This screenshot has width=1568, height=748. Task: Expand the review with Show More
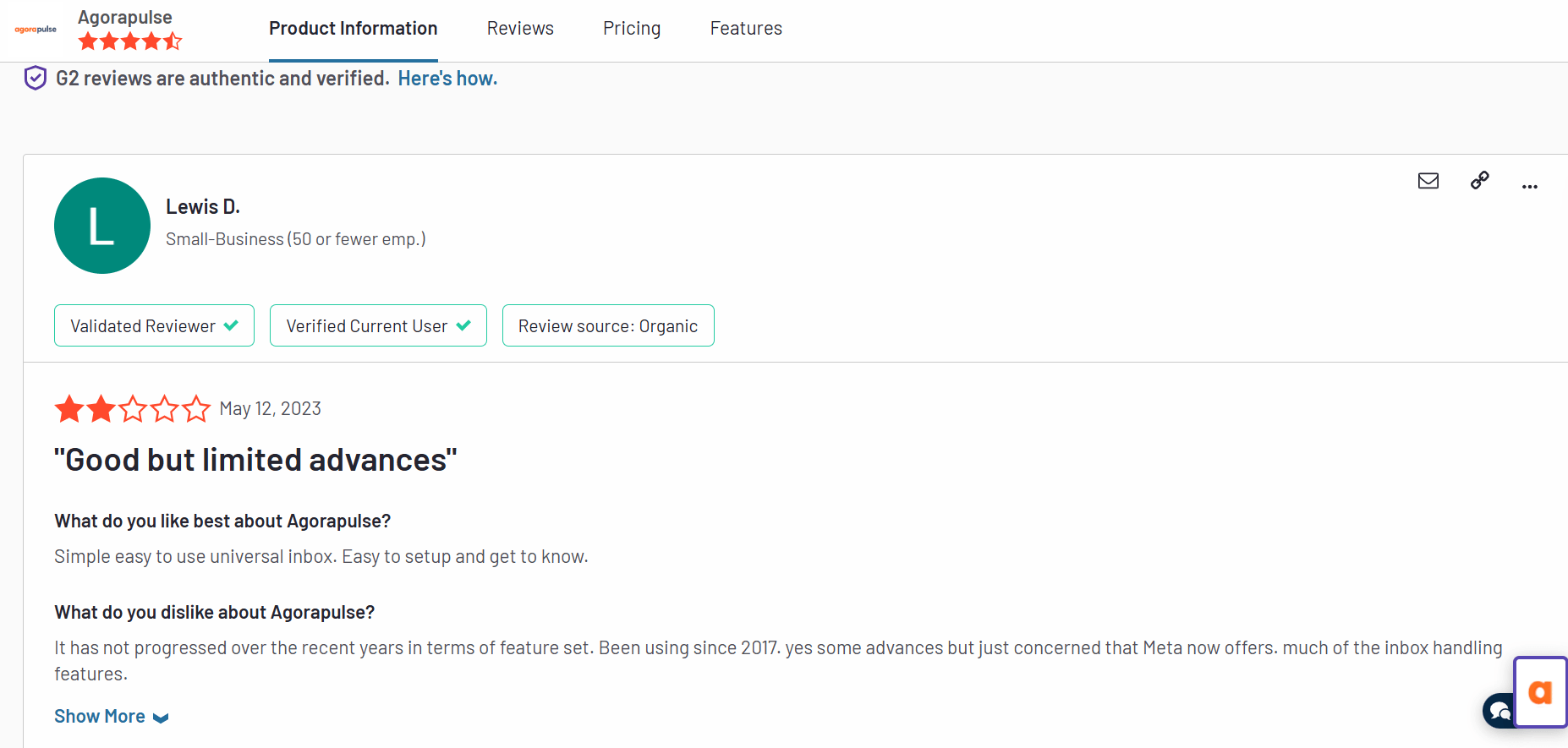tap(112, 717)
